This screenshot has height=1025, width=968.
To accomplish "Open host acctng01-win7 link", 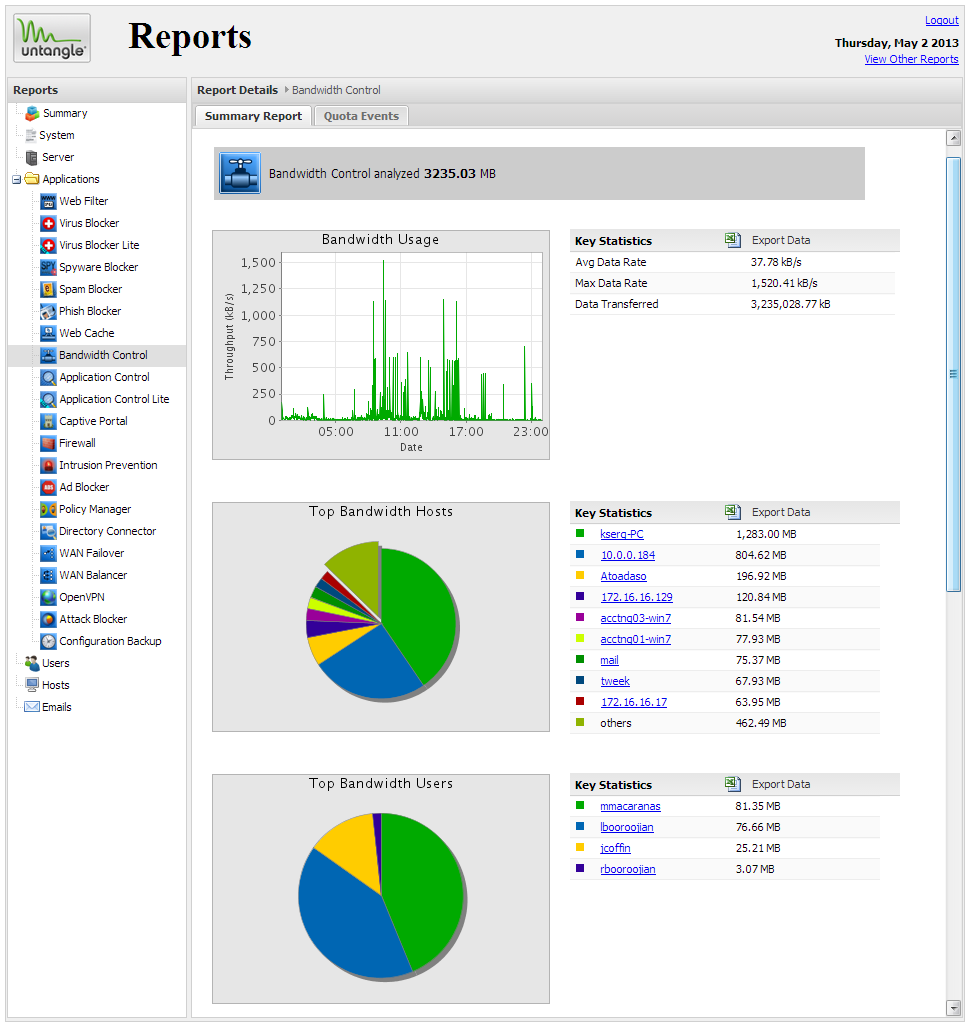I will 635,639.
